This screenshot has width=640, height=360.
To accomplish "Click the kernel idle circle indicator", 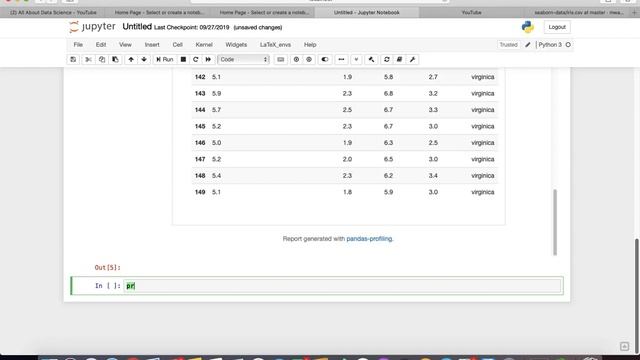I will 568,45.
